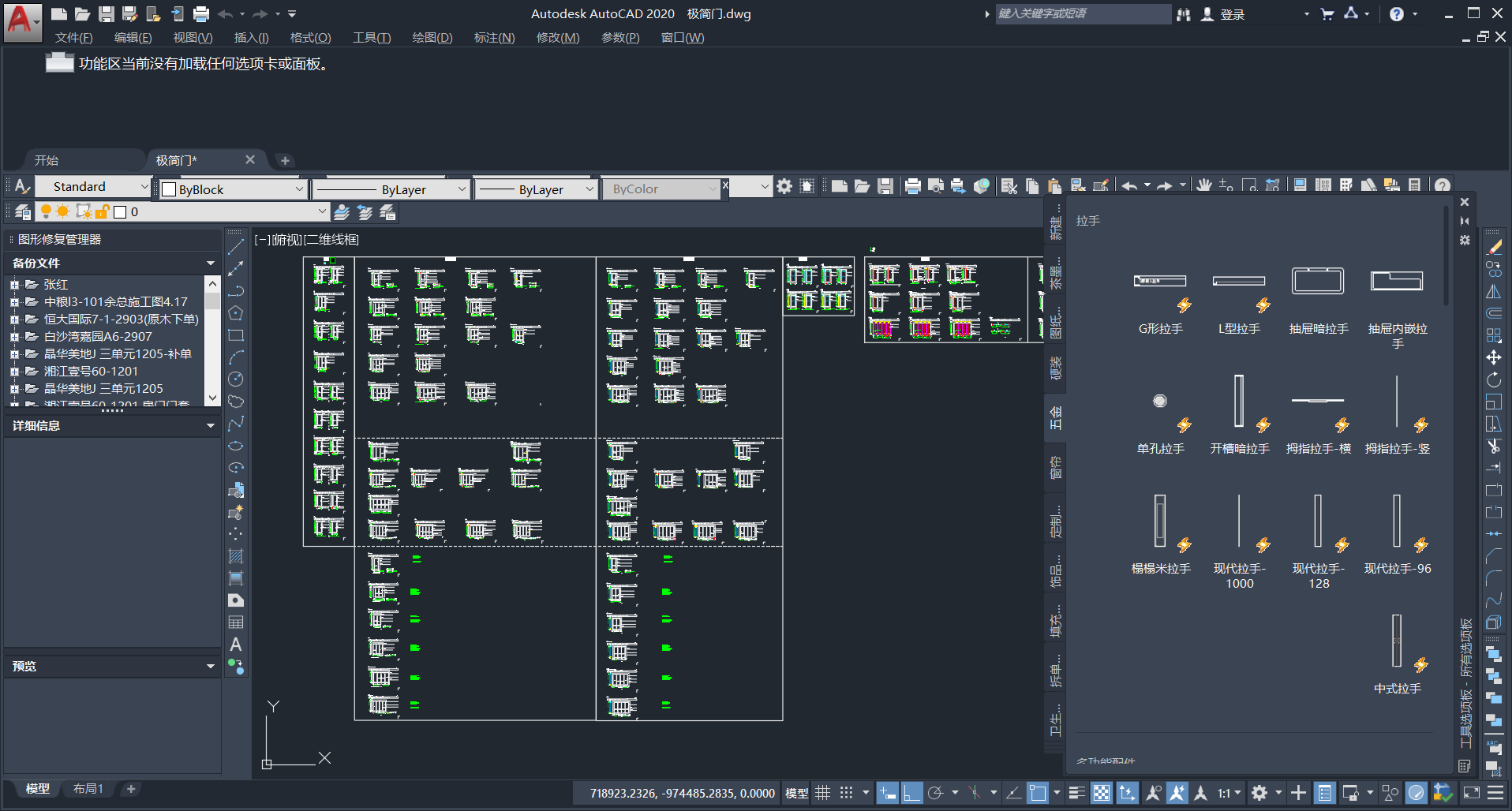The width and height of the screenshot is (1512, 811).
Task: Expand the 张红 tree node
Action: tap(14, 285)
